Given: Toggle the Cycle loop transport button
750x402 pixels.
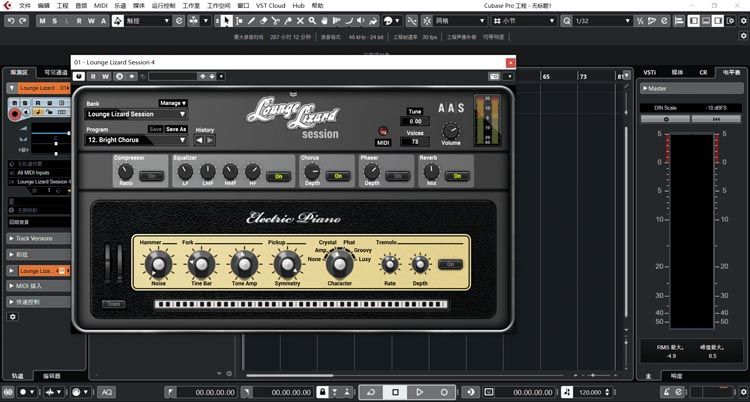Looking at the screenshot, I should click(371, 392).
